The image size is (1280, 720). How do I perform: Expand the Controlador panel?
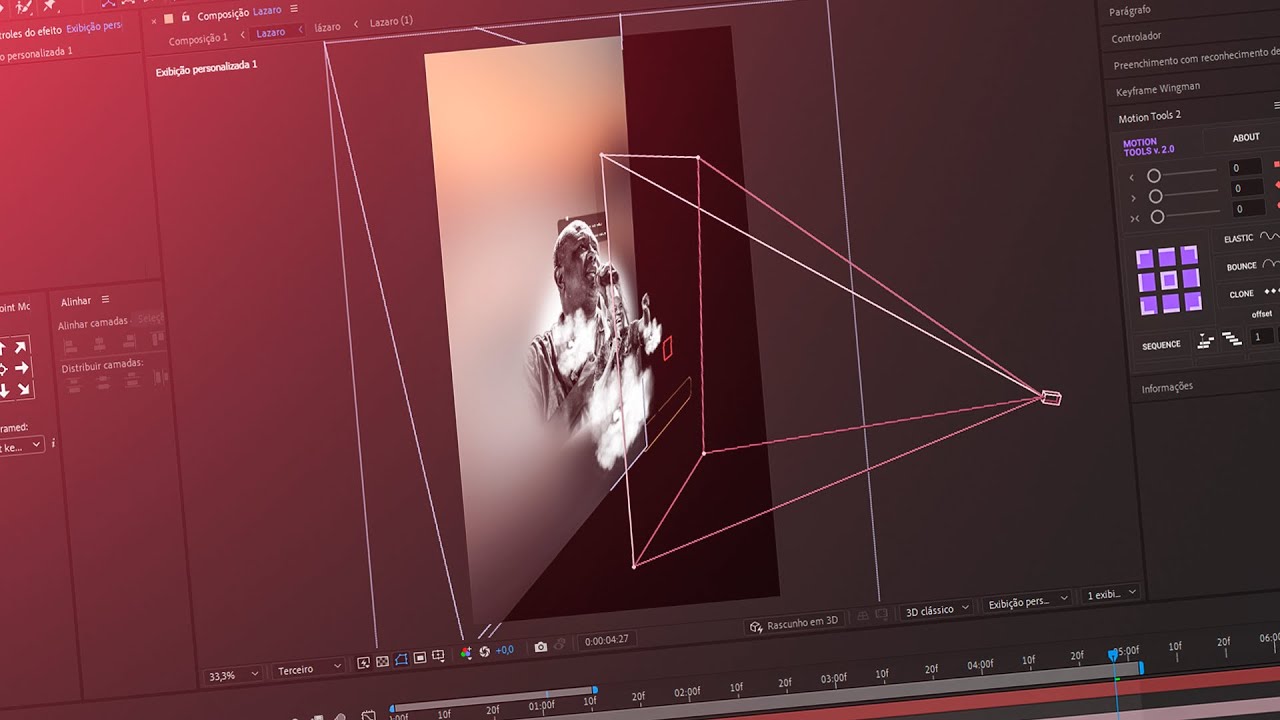pyautogui.click(x=1136, y=37)
